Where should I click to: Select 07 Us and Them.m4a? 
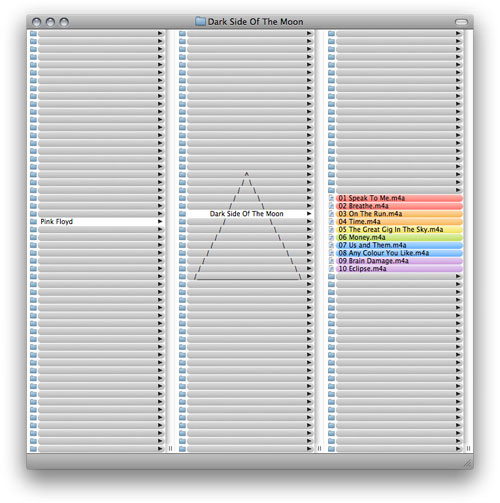pyautogui.click(x=399, y=245)
